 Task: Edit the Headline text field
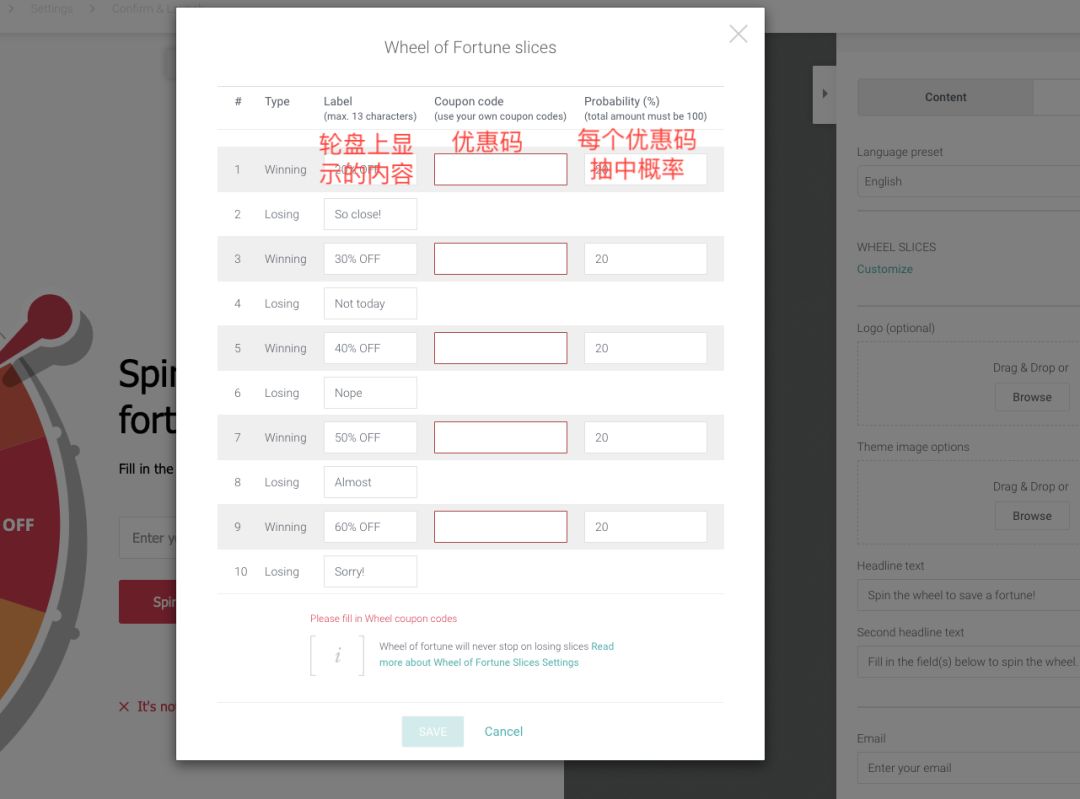pos(968,595)
